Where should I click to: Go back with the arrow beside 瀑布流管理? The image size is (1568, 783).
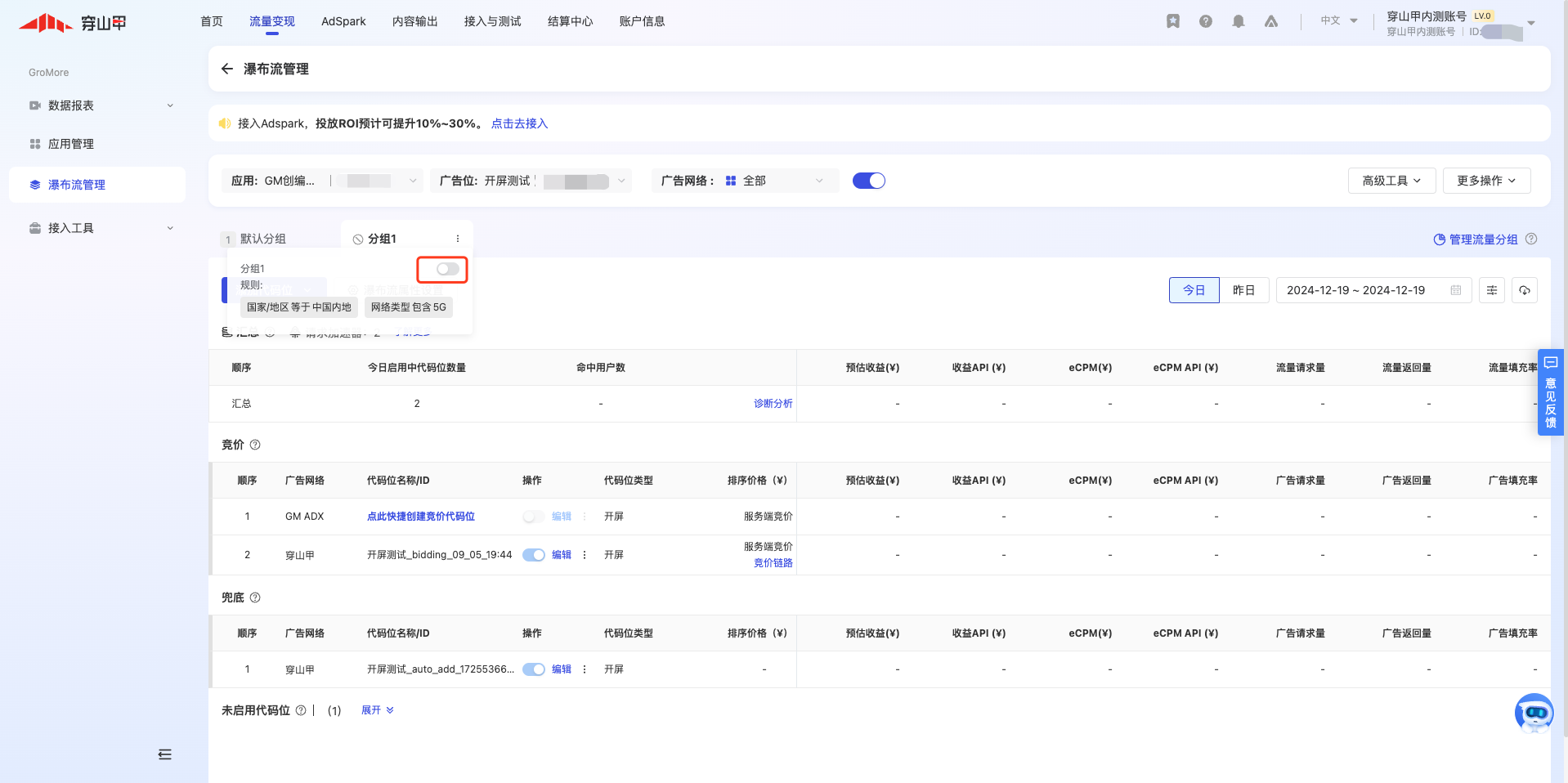point(227,69)
